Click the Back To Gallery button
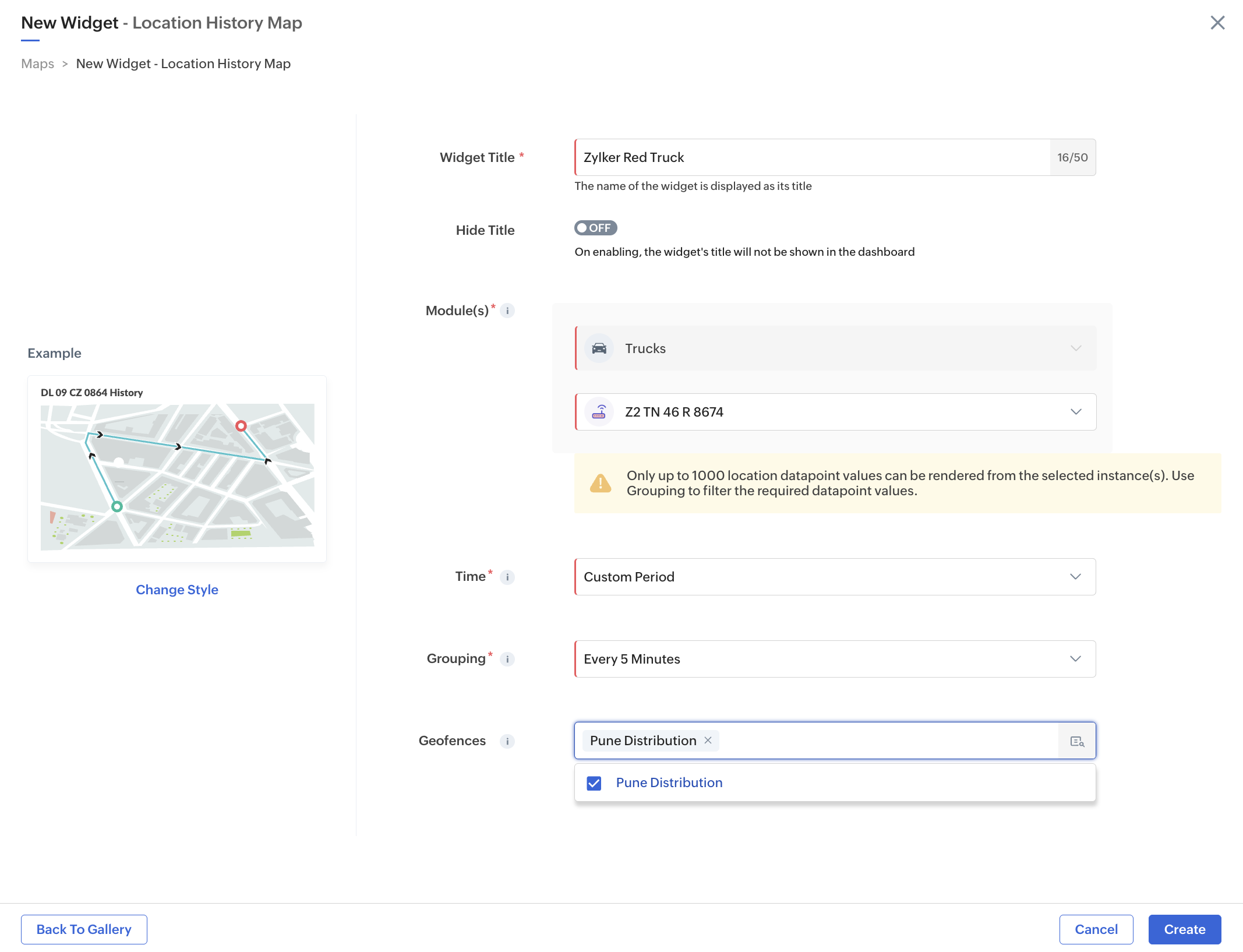 coord(84,930)
